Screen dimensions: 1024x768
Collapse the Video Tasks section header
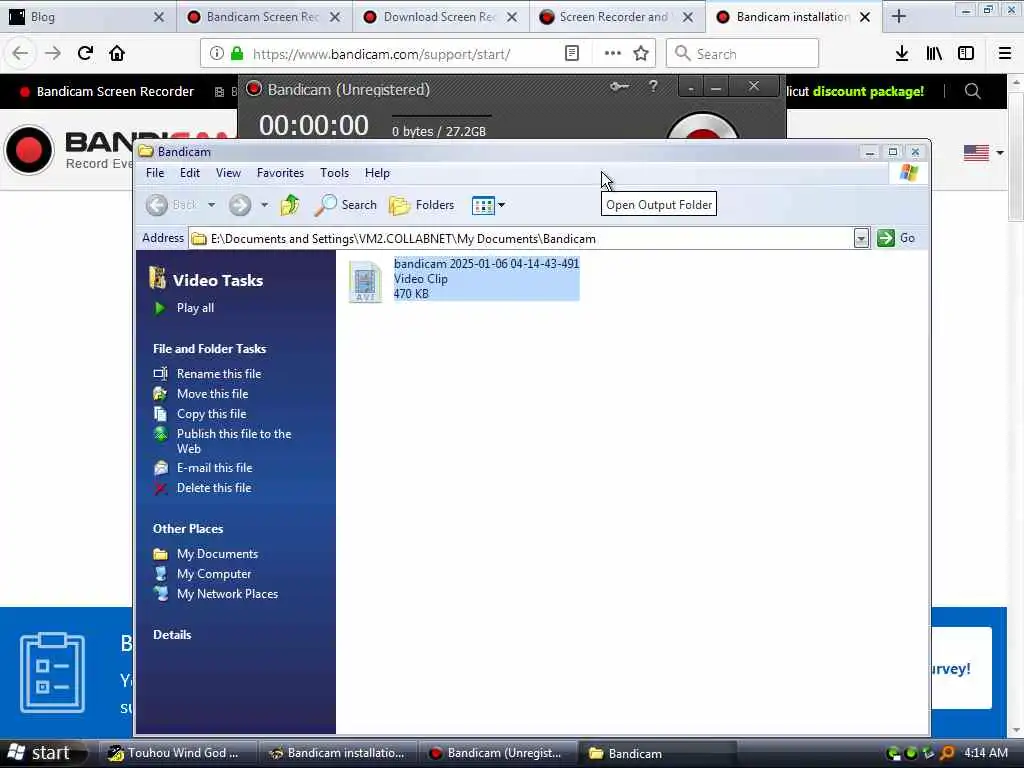(218, 281)
